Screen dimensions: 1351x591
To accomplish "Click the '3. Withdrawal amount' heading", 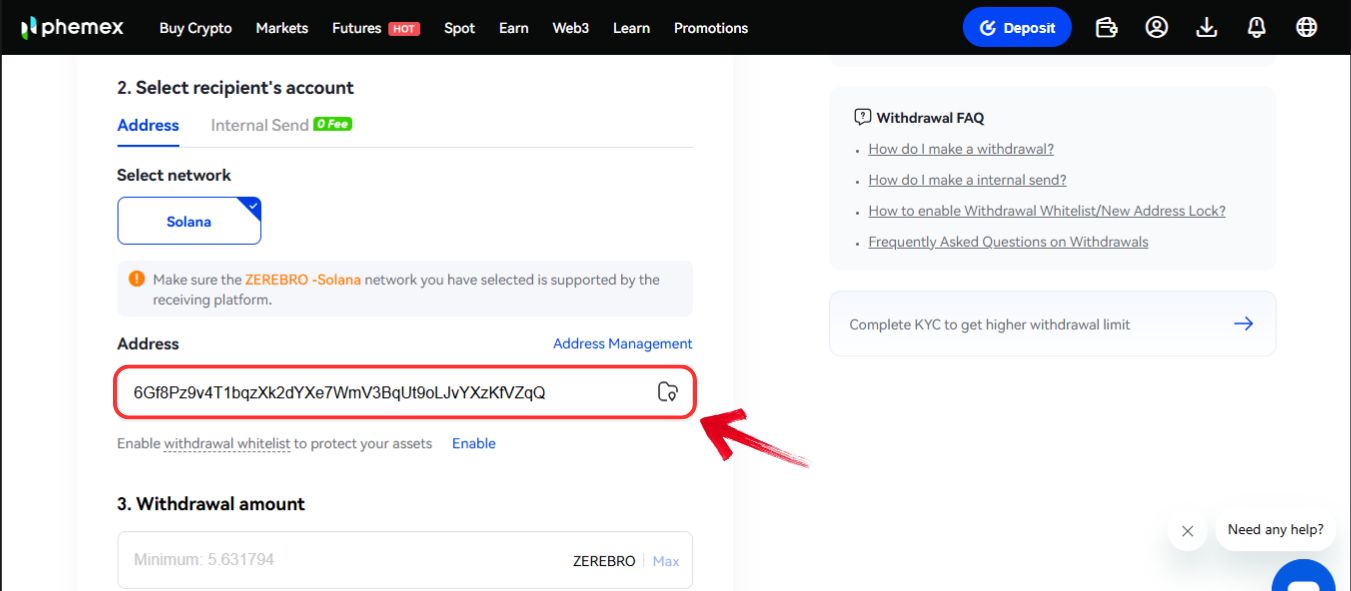I will (211, 504).
